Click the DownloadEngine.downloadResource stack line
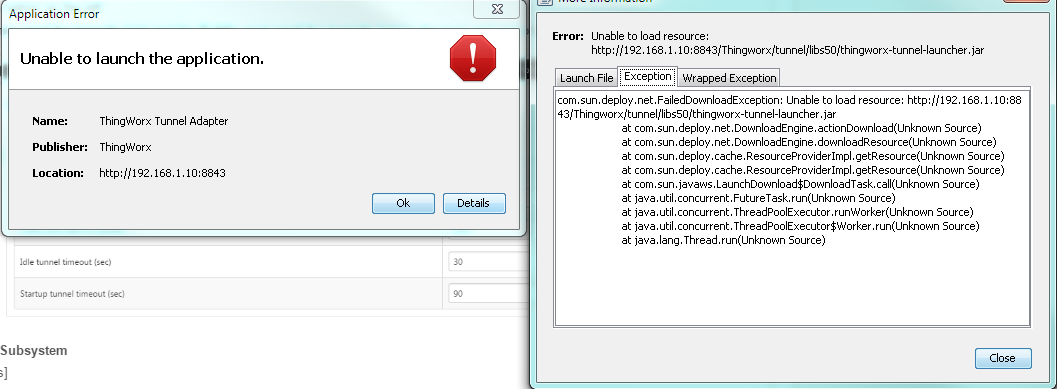Viewport: 1057px width, 389px height. click(809, 142)
